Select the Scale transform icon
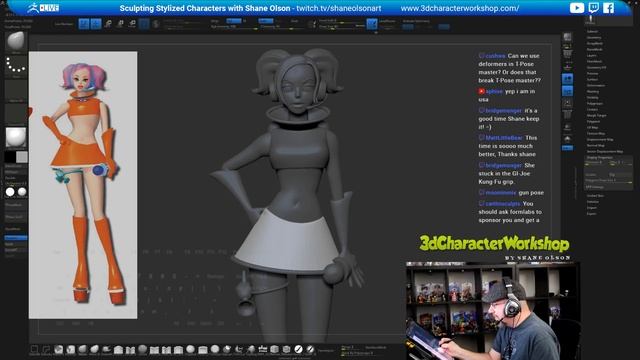This screenshot has width=640, height=360. 120,24
